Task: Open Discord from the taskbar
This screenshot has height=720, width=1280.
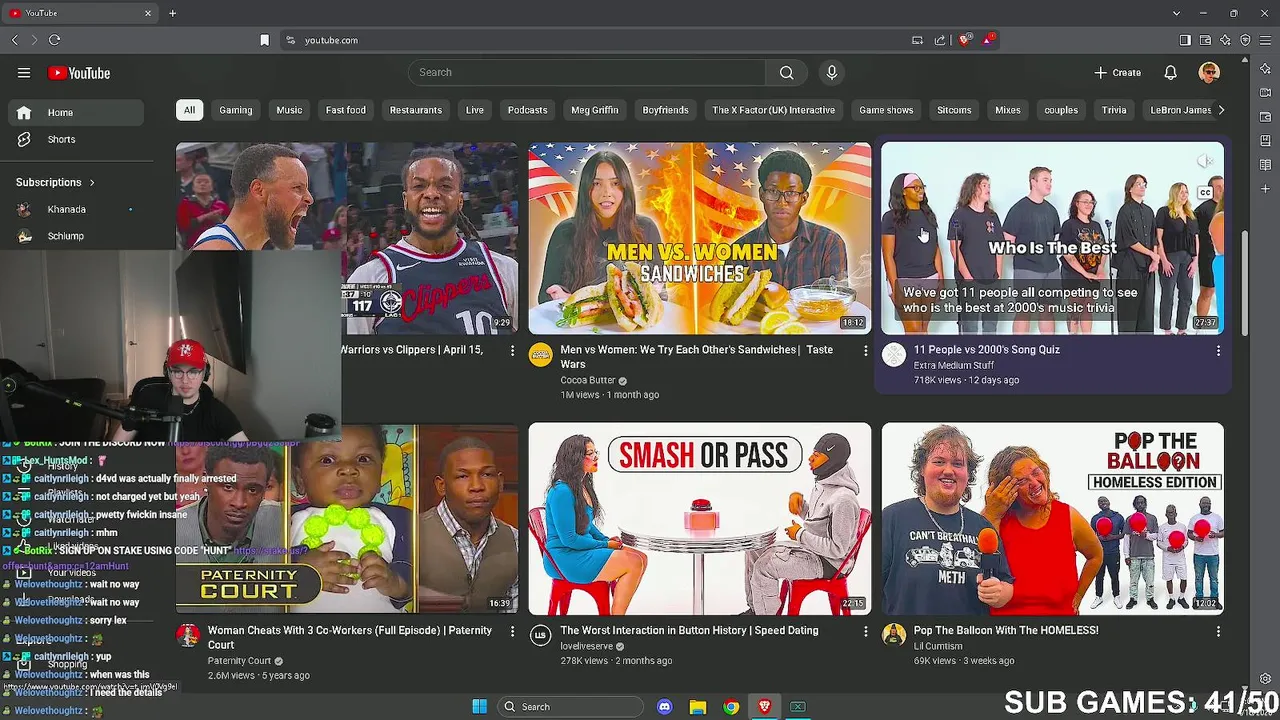Action: point(664,707)
